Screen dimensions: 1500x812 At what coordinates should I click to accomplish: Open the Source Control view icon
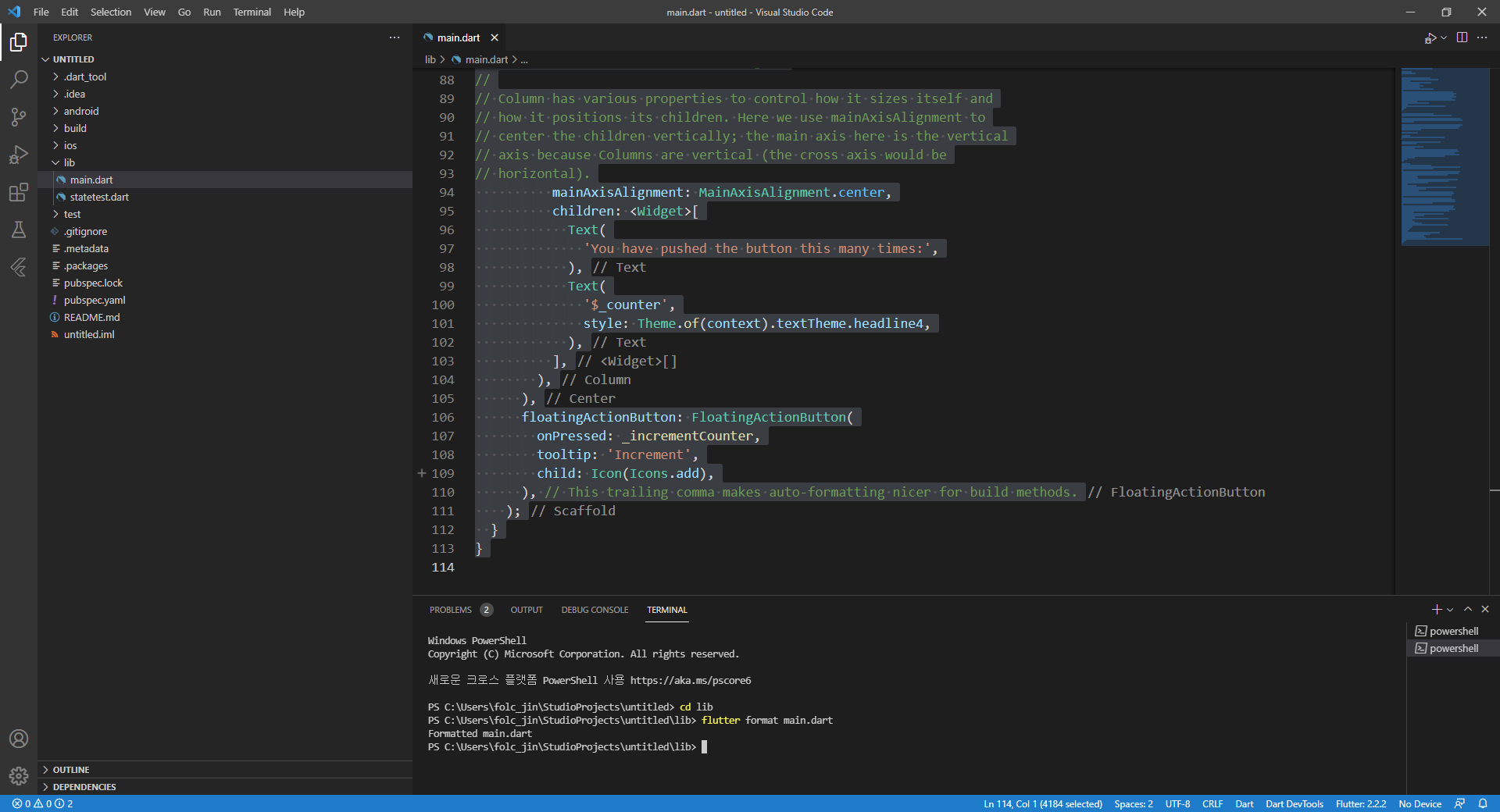pyautogui.click(x=19, y=117)
